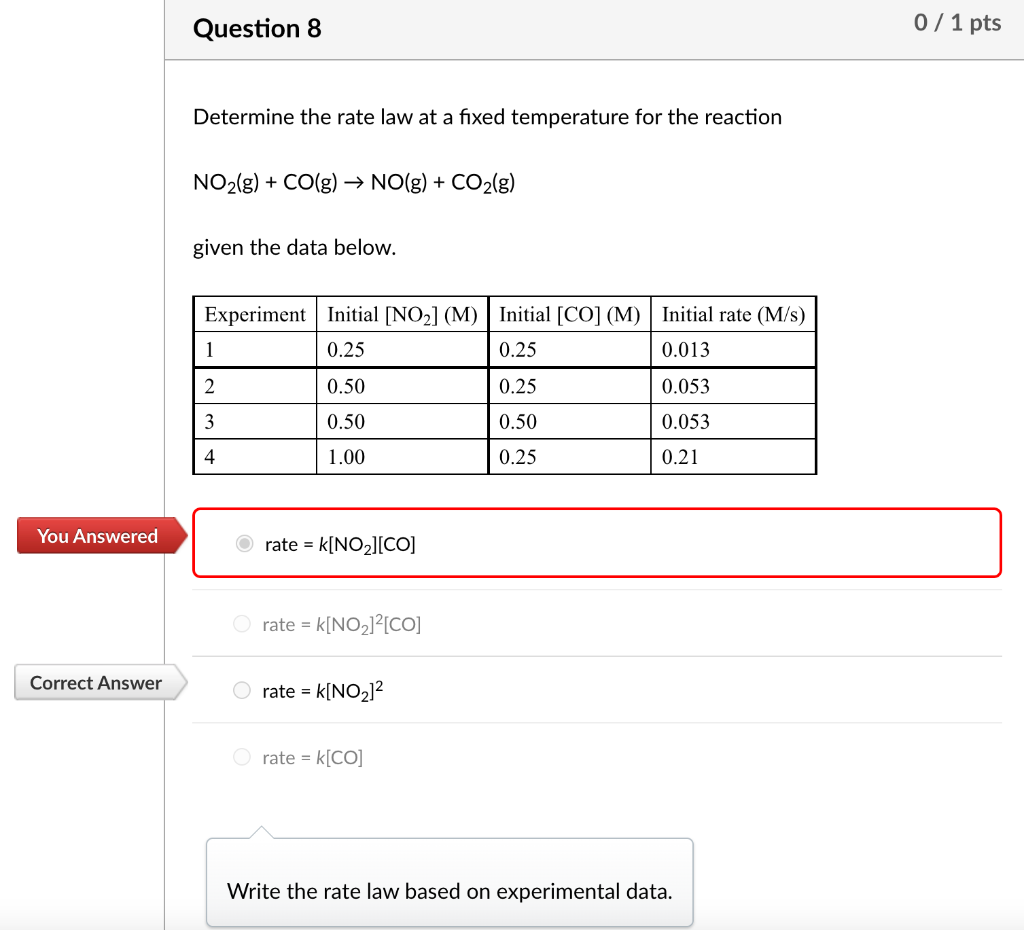
Task: Click the red You Answered label
Action: [x=101, y=536]
